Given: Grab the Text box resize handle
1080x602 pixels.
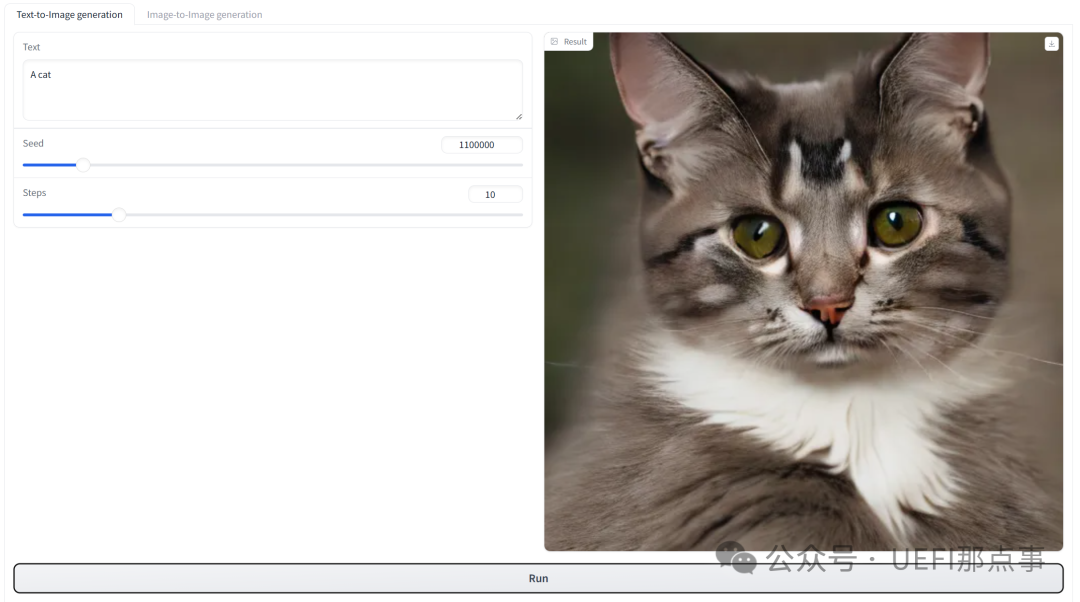Looking at the screenshot, I should click(x=518, y=116).
